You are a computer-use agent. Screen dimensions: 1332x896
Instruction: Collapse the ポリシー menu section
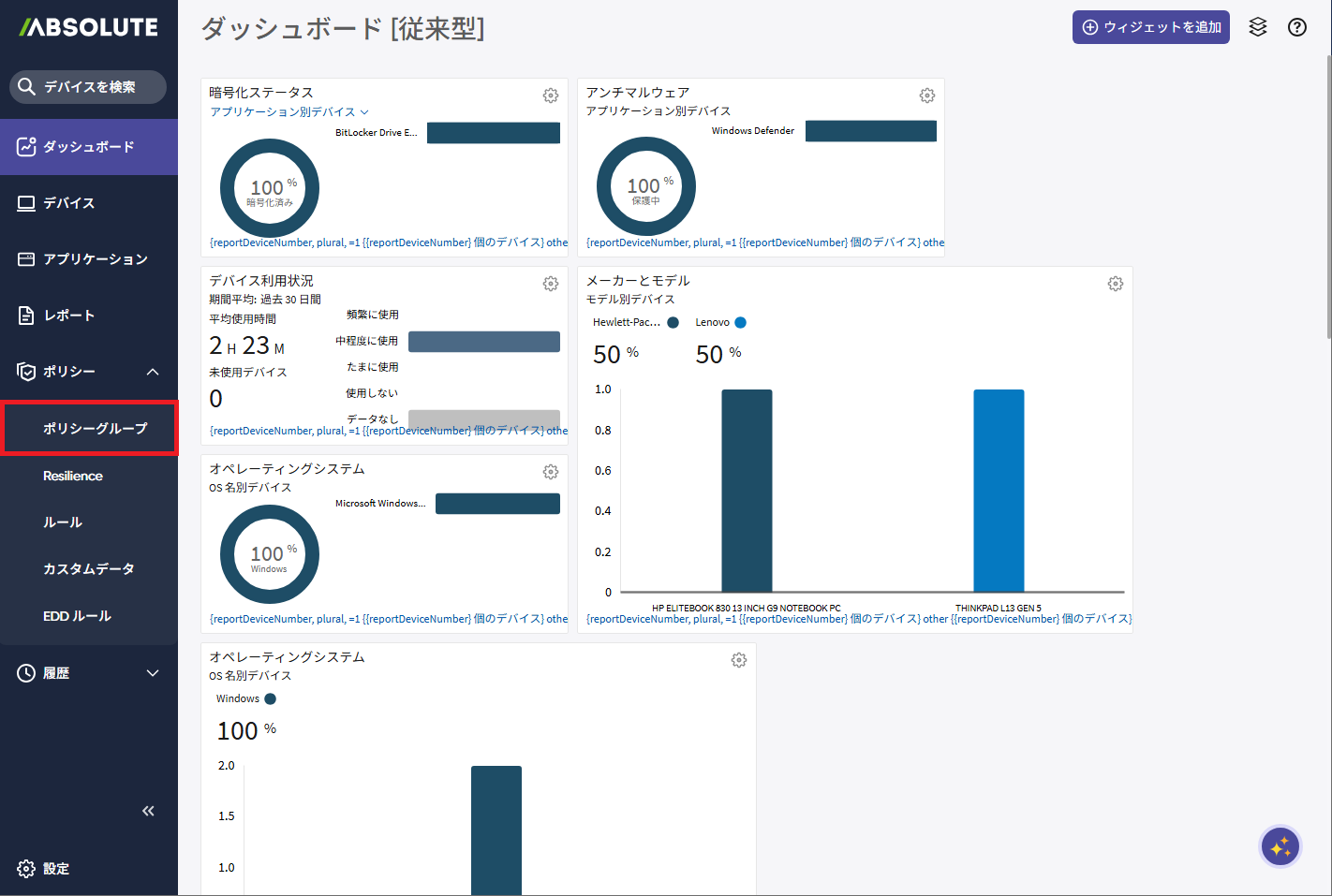click(x=153, y=372)
